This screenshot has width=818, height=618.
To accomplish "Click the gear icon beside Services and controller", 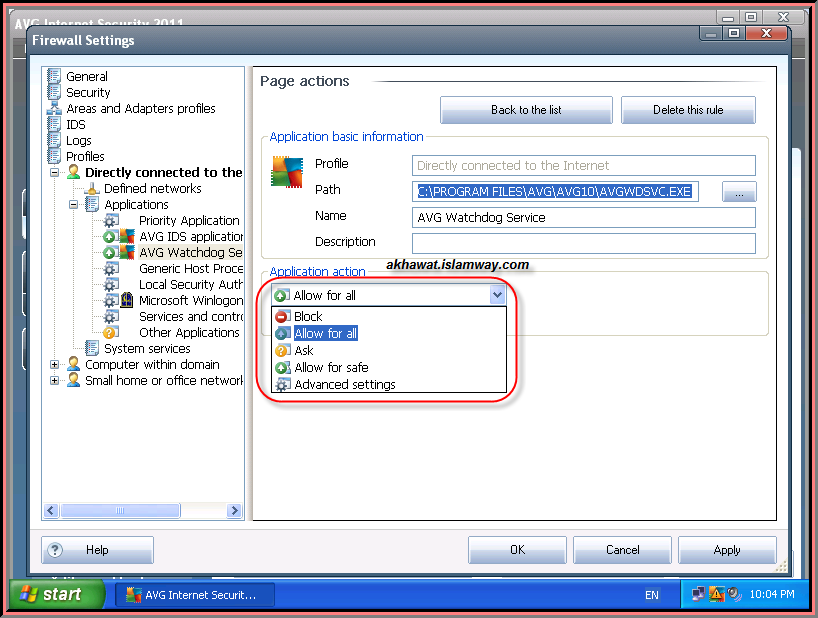I will [111, 317].
